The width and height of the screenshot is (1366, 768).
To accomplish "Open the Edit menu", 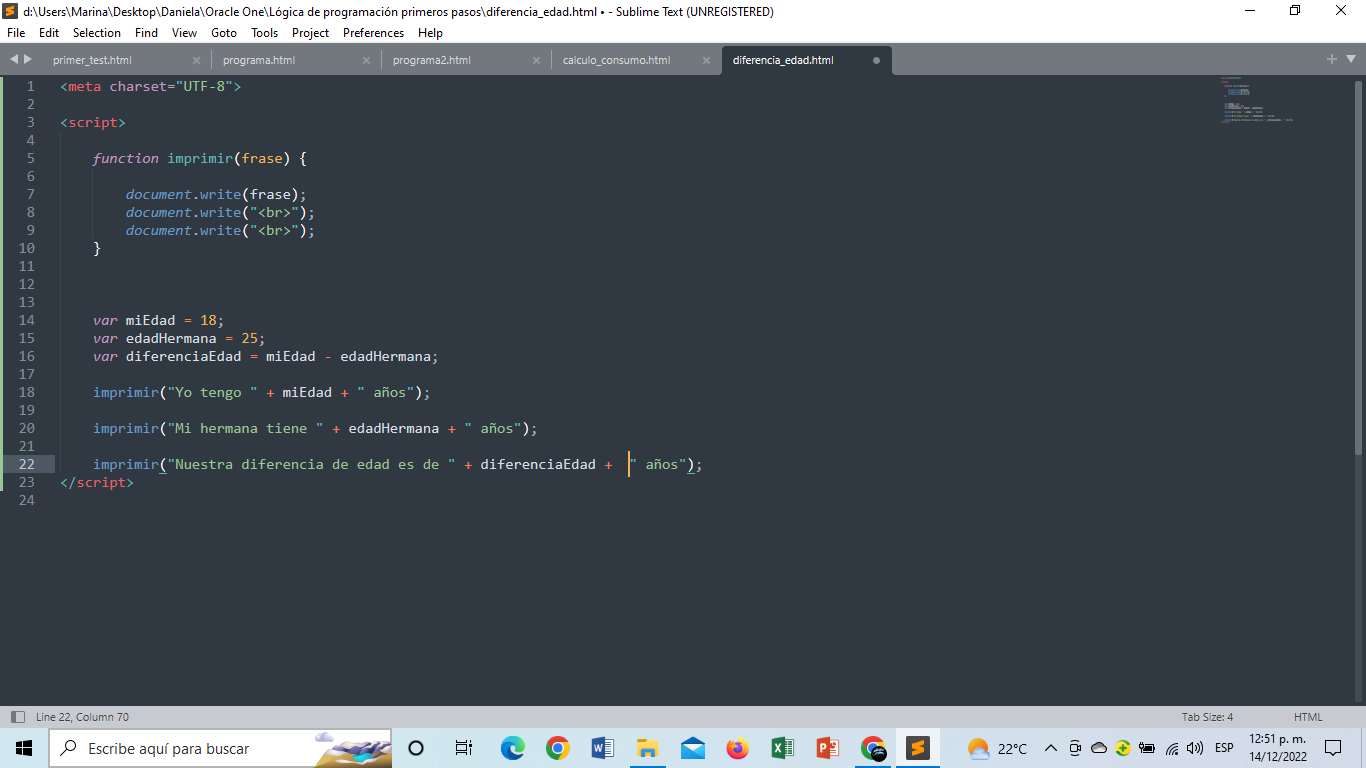I will pyautogui.click(x=49, y=32).
